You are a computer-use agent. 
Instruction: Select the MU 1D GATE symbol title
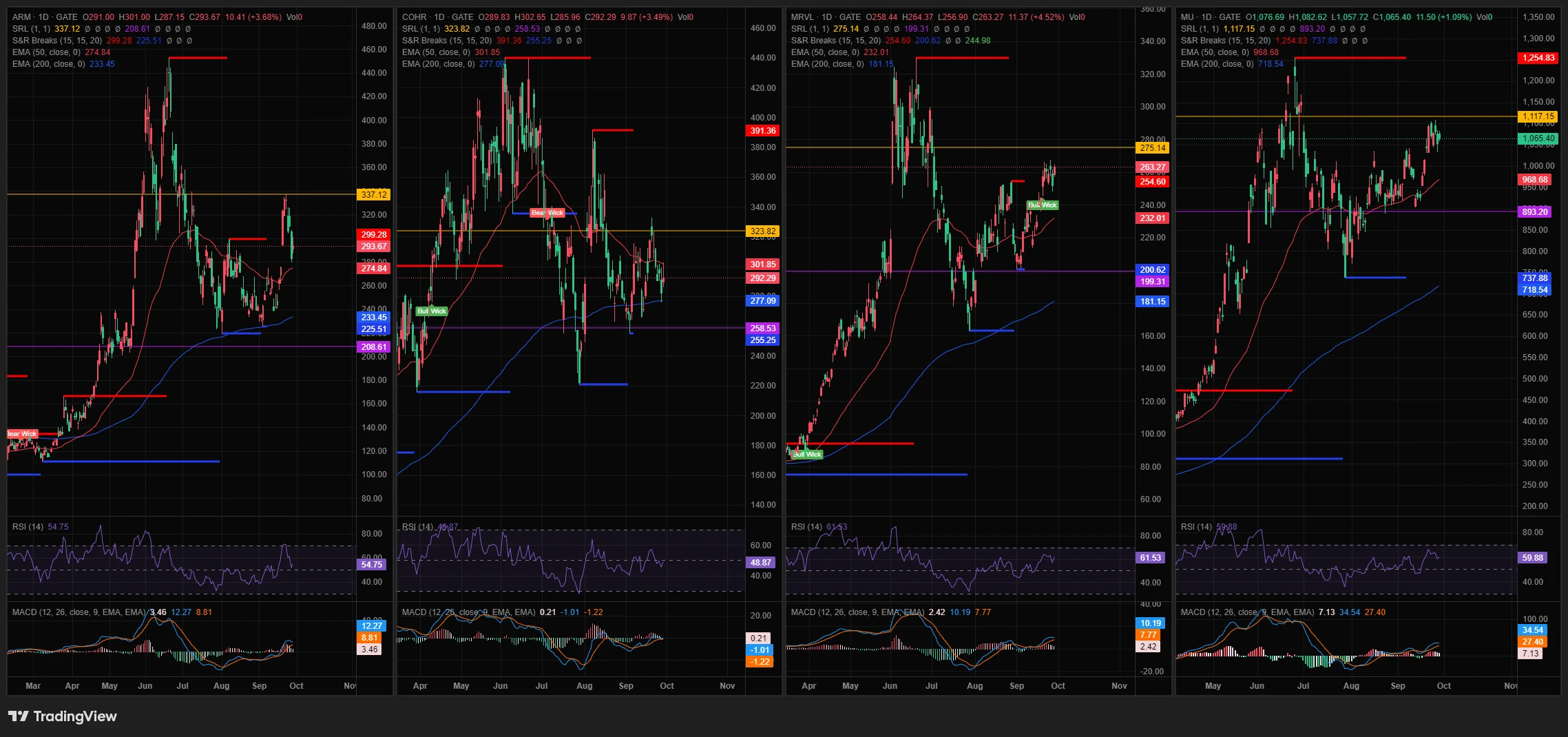pyautogui.click(x=1211, y=17)
